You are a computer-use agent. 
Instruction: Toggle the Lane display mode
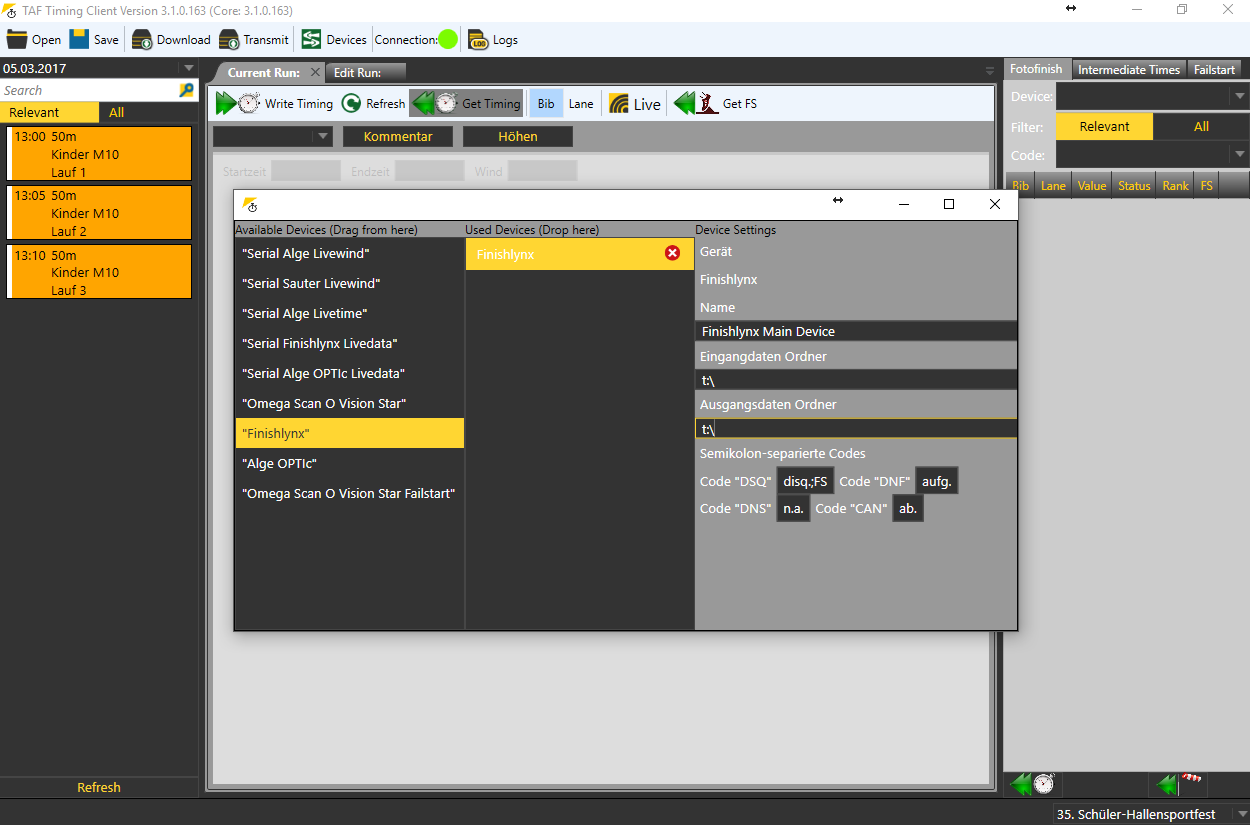[x=581, y=104]
